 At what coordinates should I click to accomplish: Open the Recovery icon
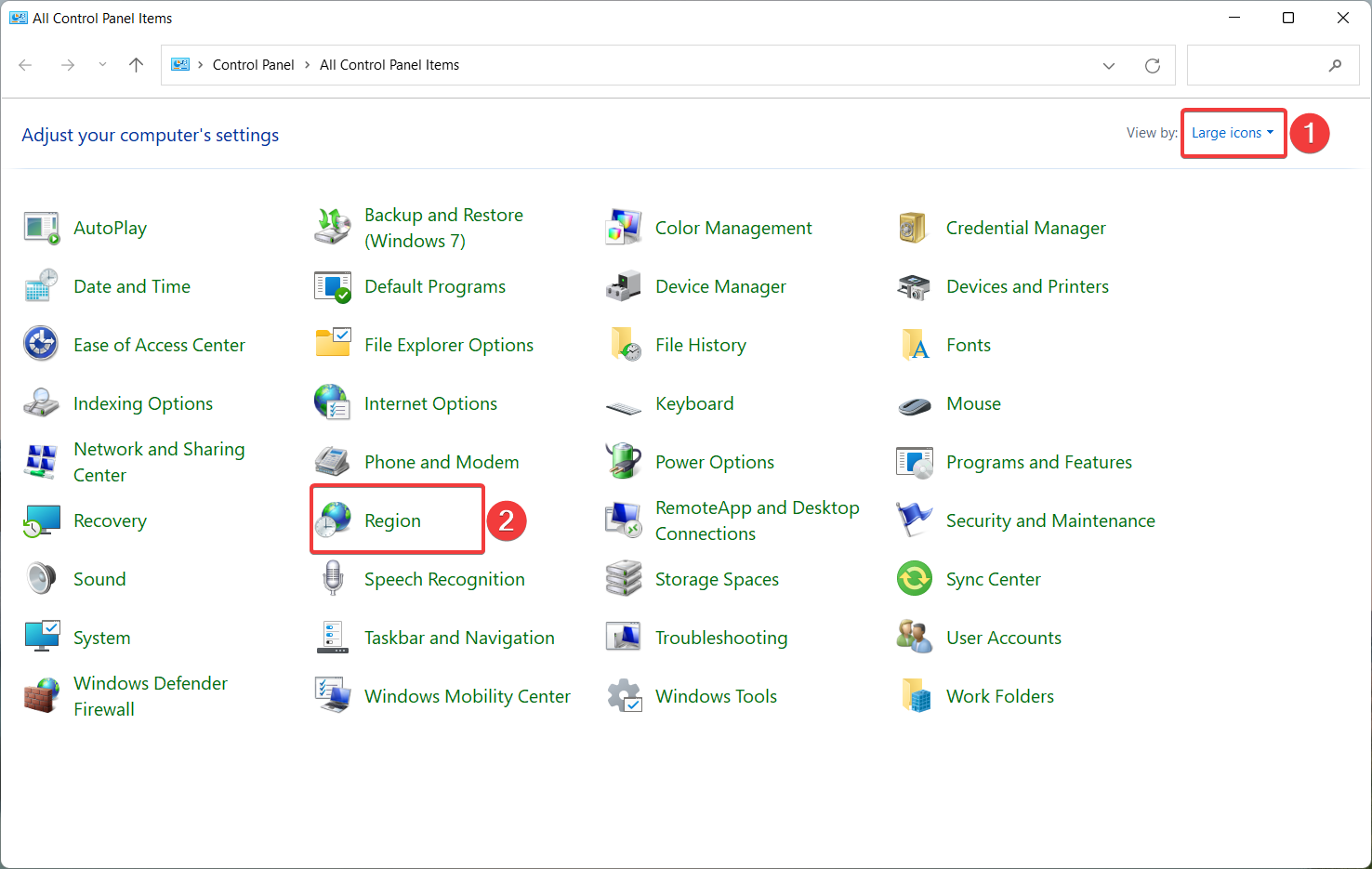click(42, 520)
